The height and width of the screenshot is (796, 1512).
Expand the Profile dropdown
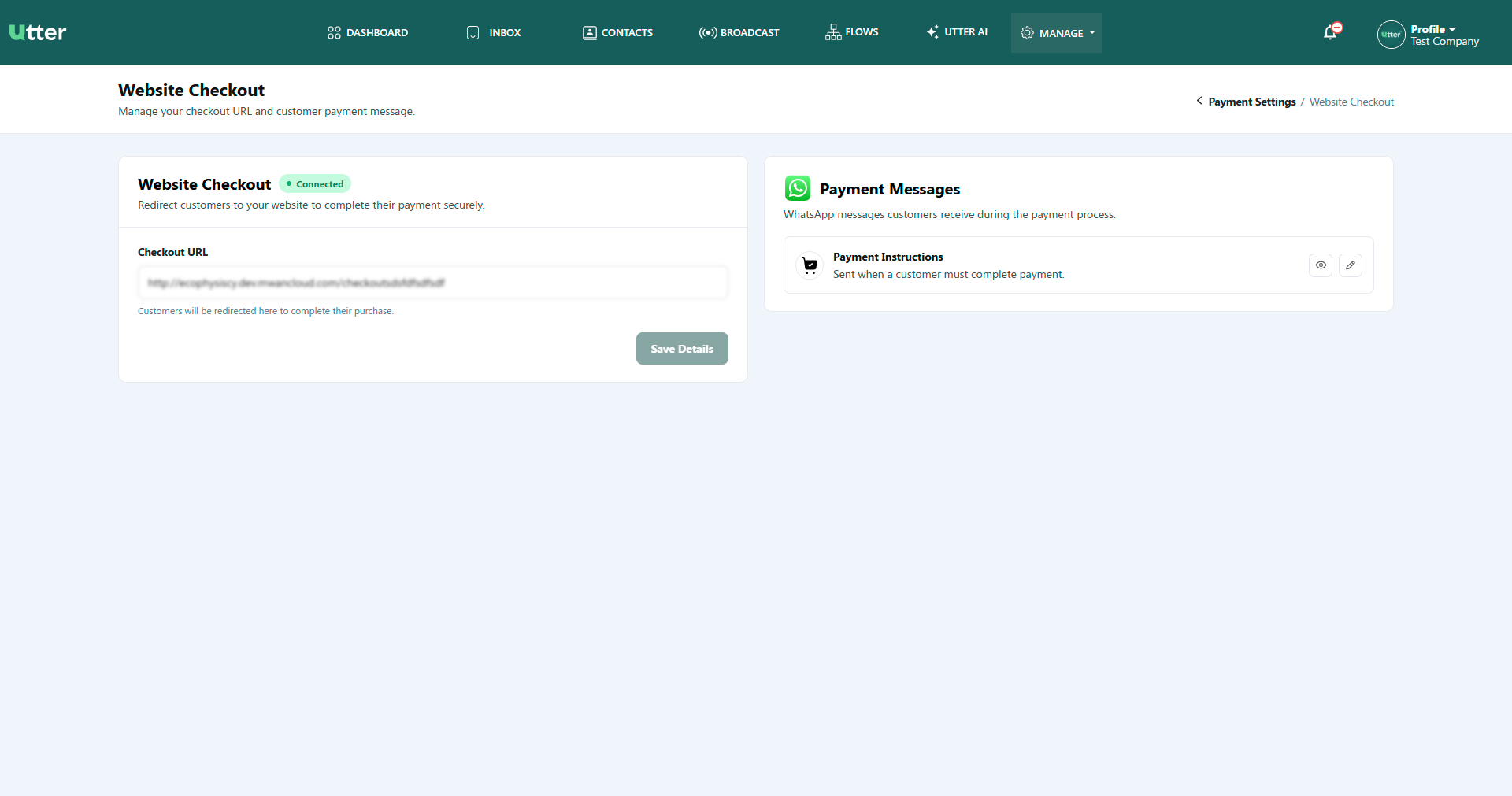click(1433, 29)
